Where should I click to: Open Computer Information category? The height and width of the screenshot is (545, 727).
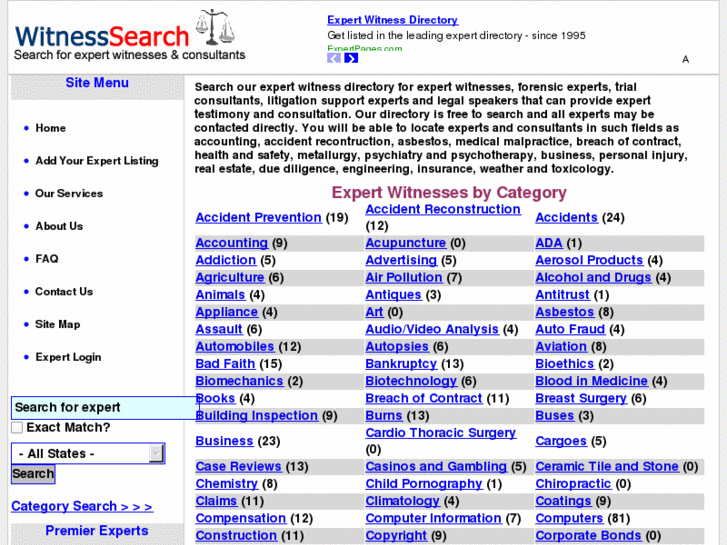(x=434, y=518)
